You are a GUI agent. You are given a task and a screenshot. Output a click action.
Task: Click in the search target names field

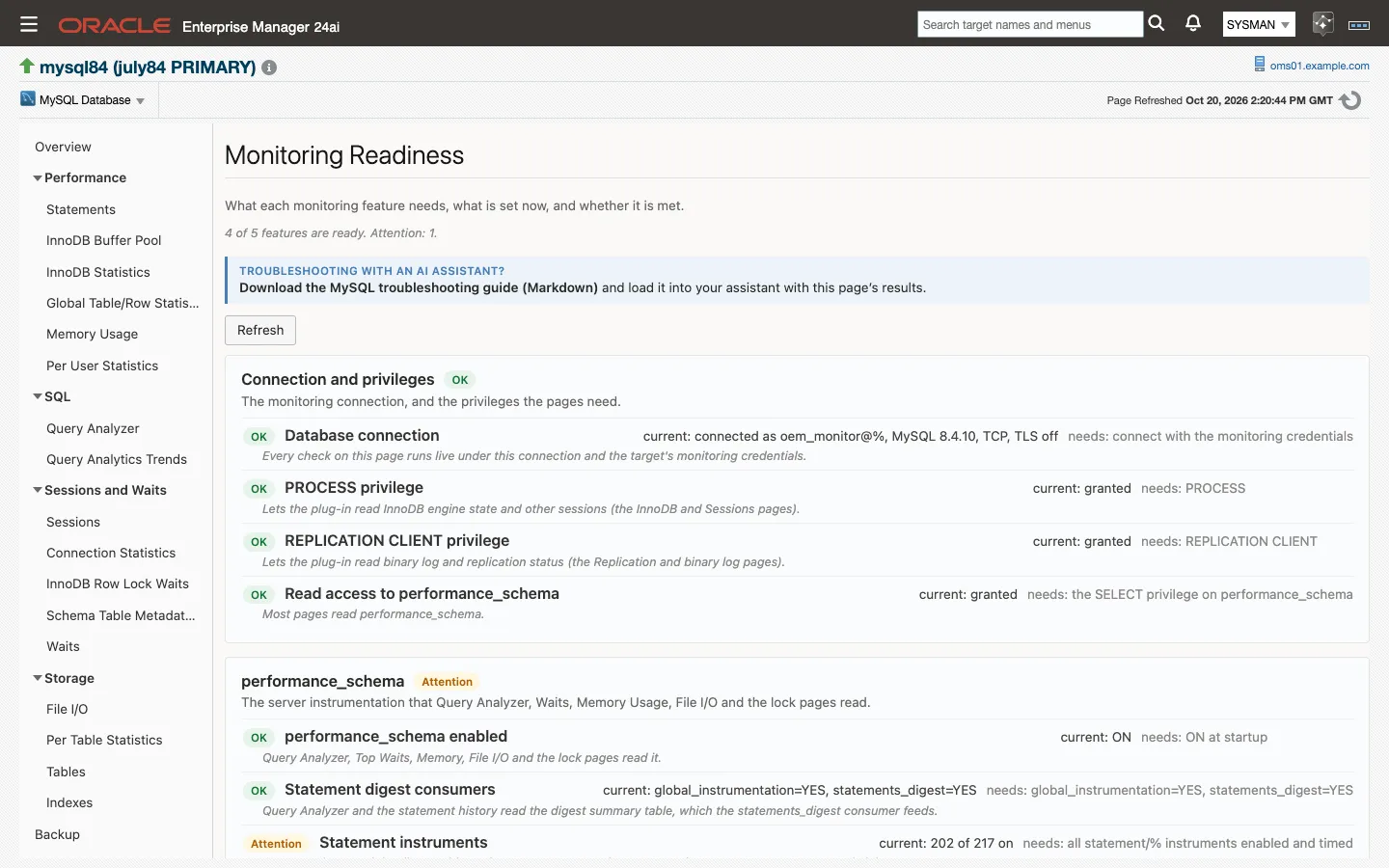[x=1030, y=24]
